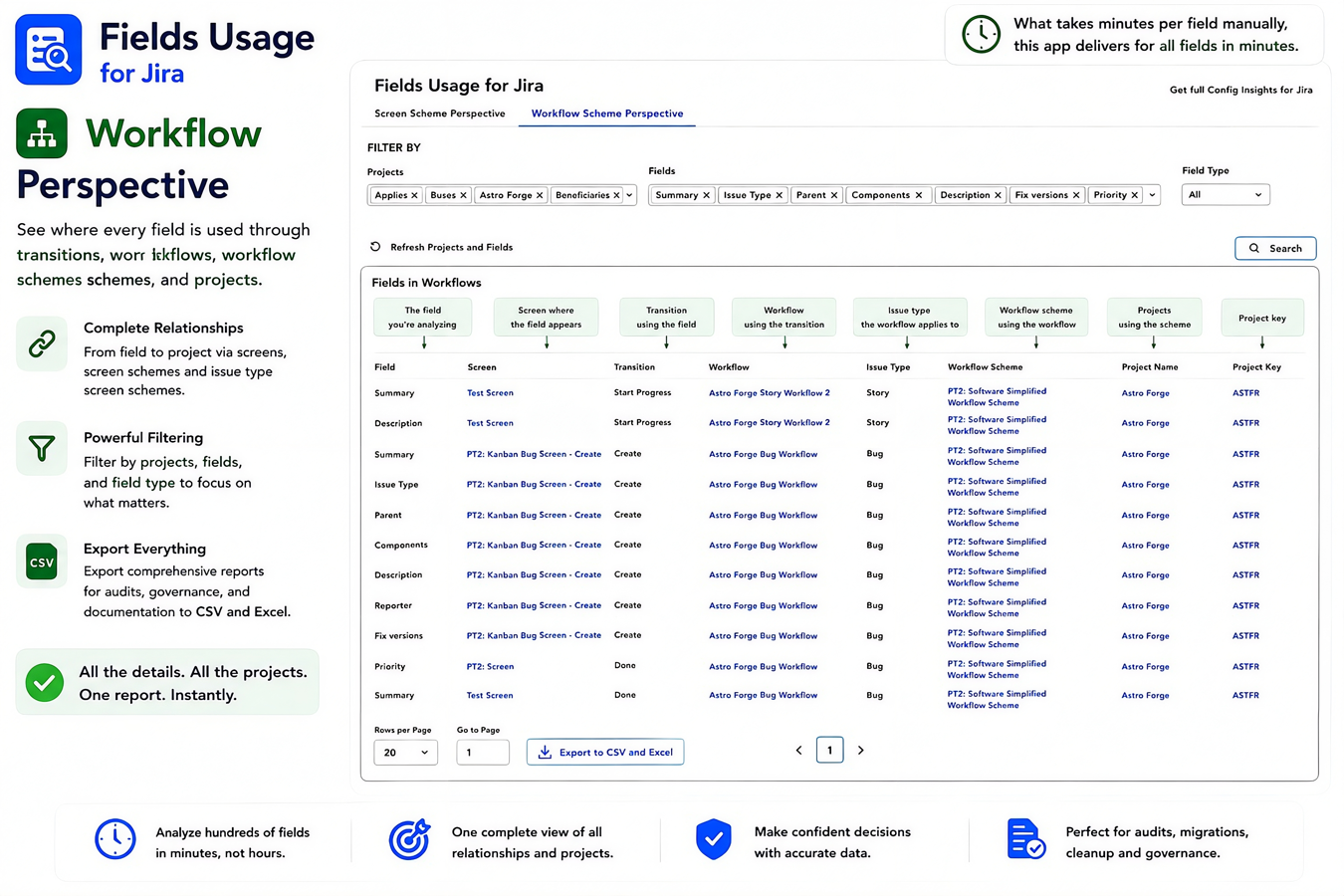
Task: Open Get full Config Insights for Jira
Action: (x=1240, y=90)
